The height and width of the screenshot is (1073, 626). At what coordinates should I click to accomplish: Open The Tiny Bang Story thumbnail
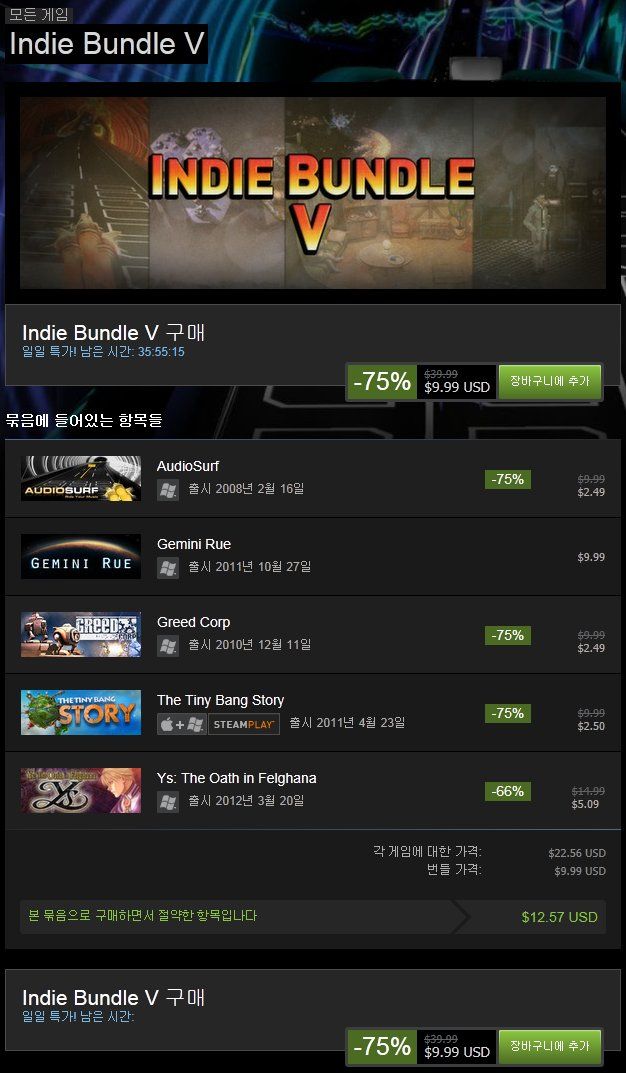(81, 712)
